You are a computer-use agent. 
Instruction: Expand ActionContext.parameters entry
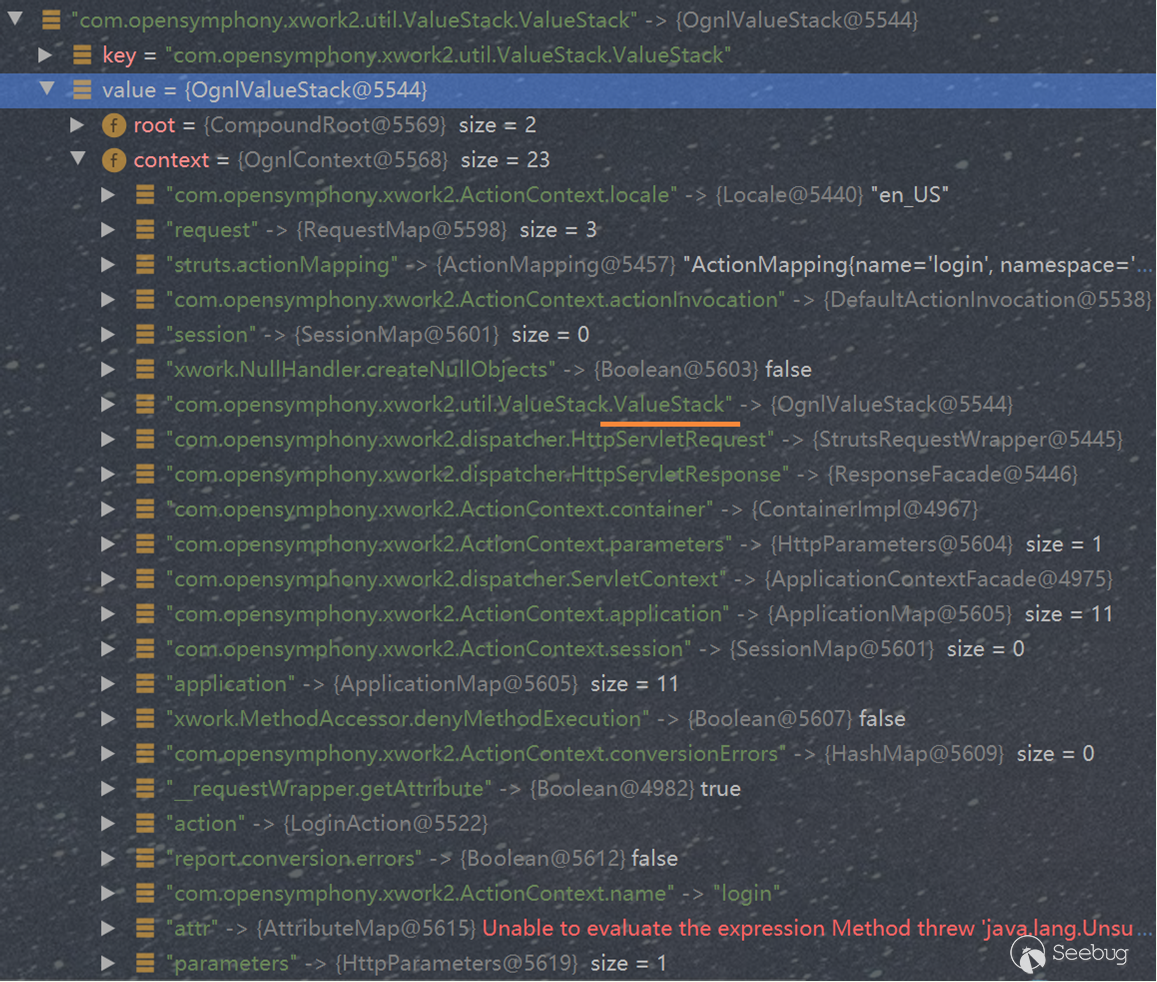coord(108,544)
